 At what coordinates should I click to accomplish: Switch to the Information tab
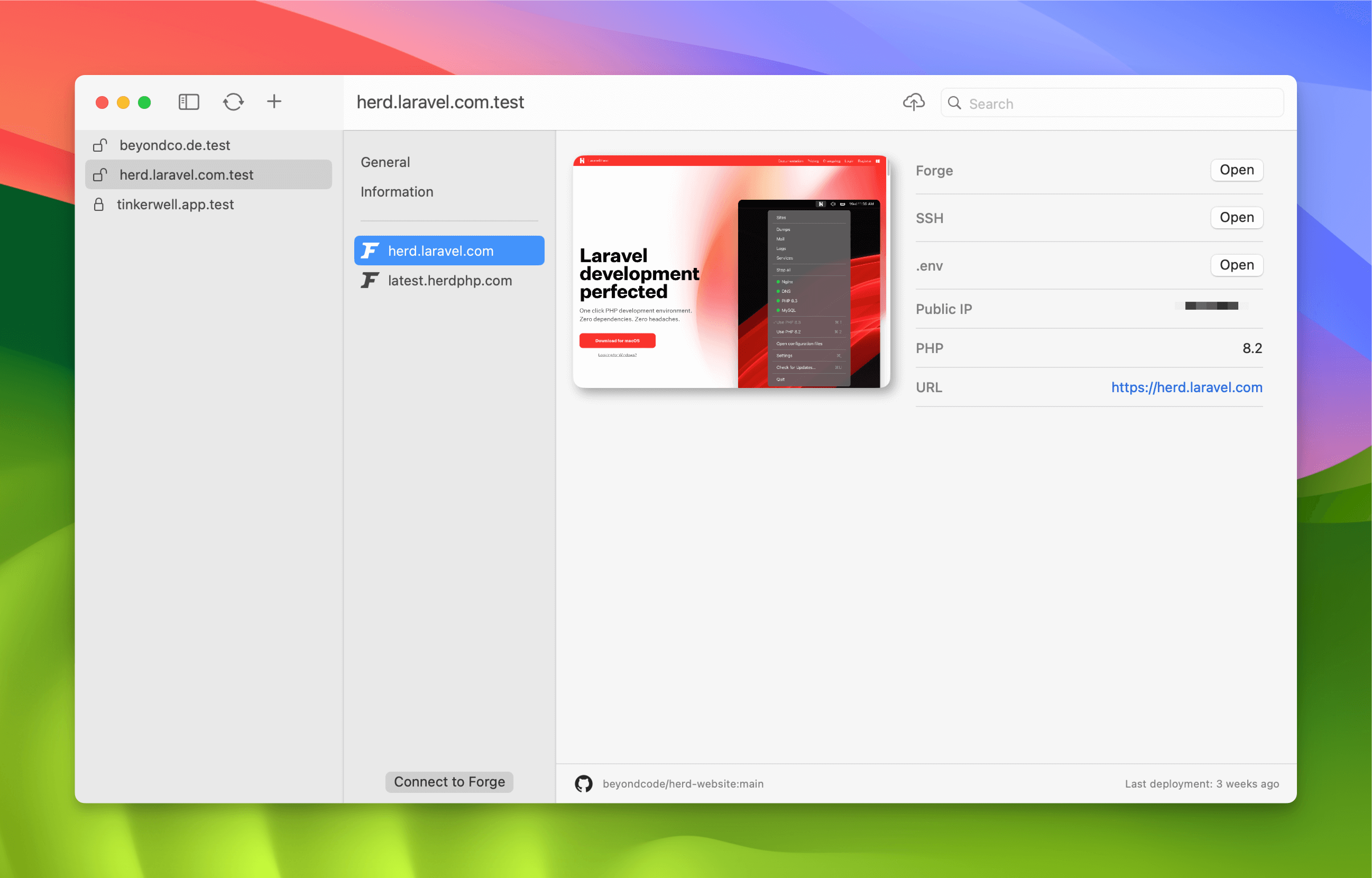pos(397,191)
